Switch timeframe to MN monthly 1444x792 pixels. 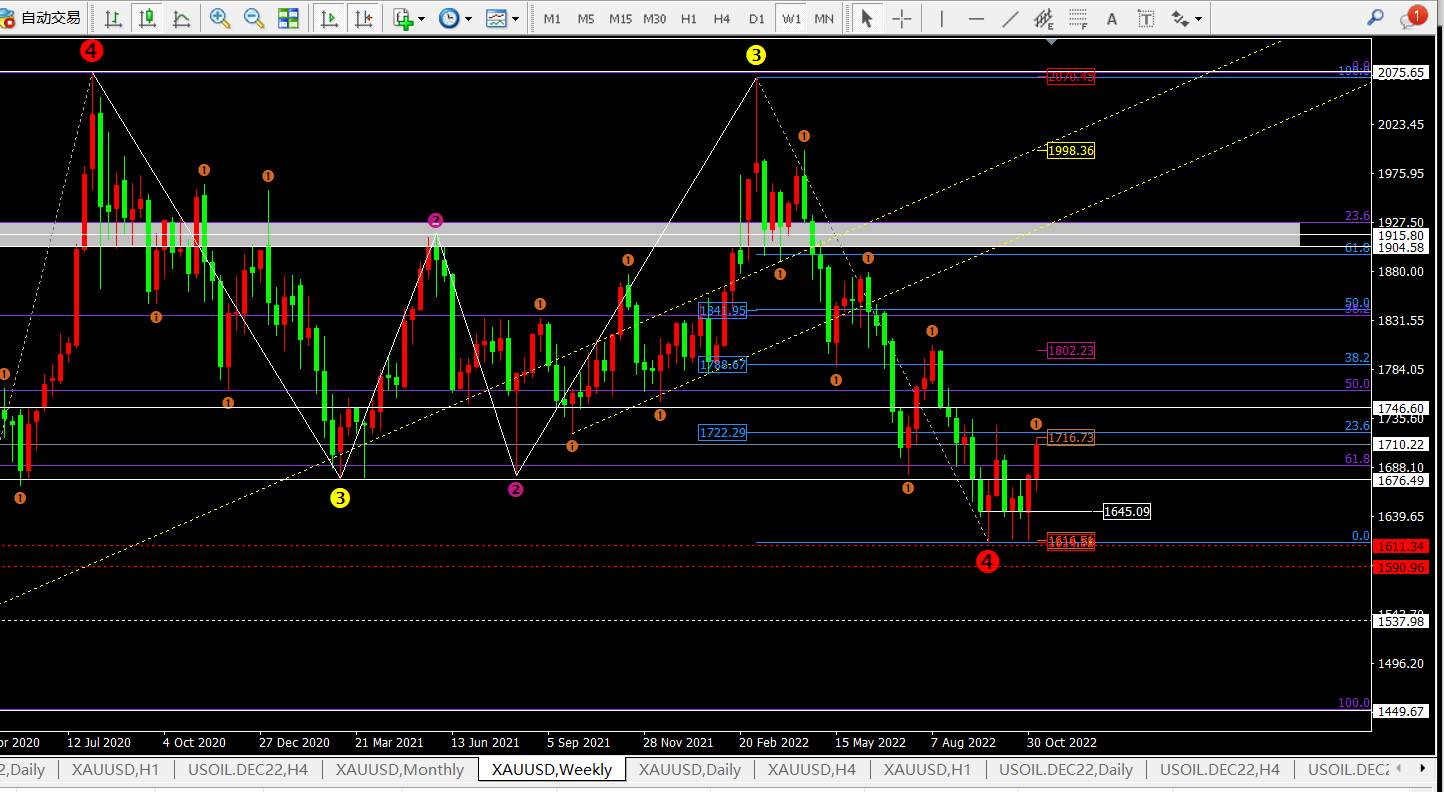click(824, 18)
